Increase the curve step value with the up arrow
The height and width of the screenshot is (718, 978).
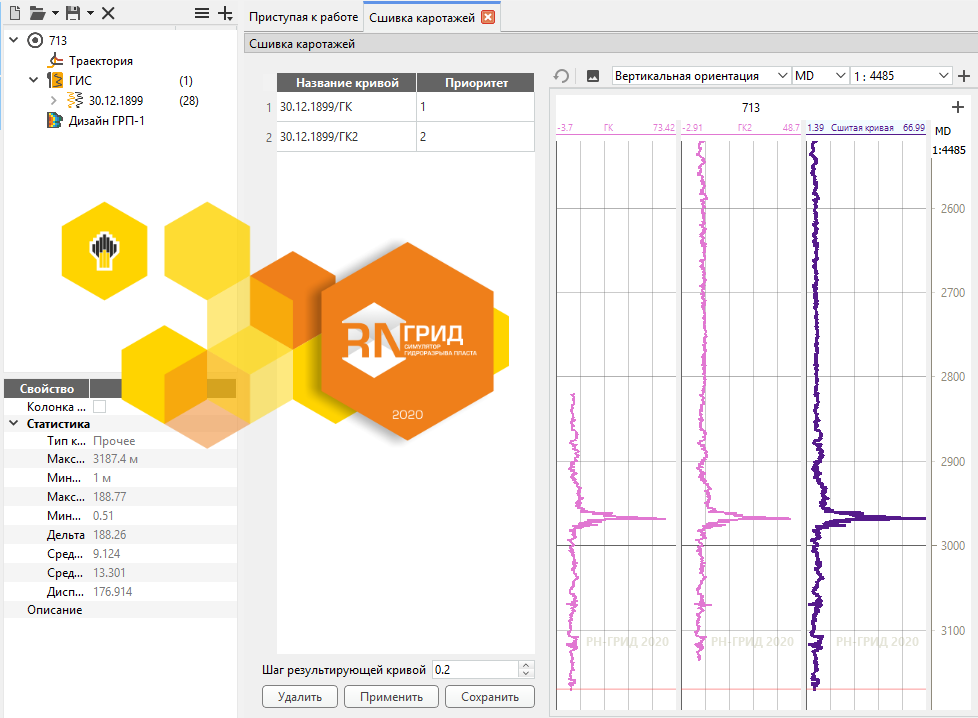[526, 665]
